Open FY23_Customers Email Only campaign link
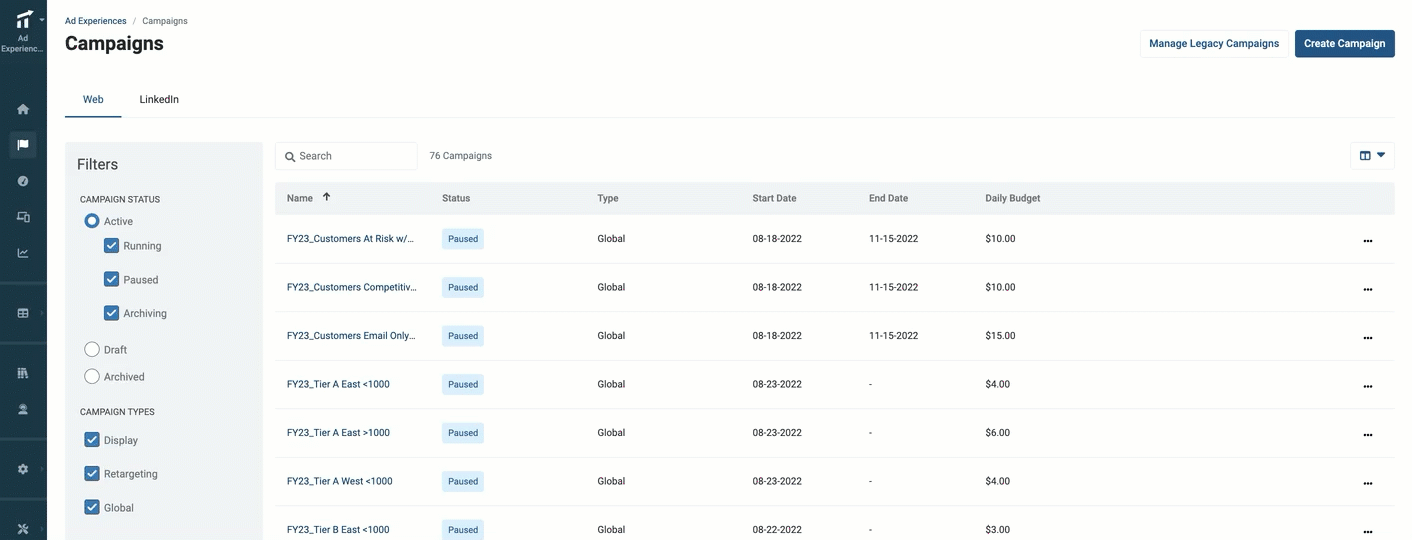 pyautogui.click(x=350, y=336)
